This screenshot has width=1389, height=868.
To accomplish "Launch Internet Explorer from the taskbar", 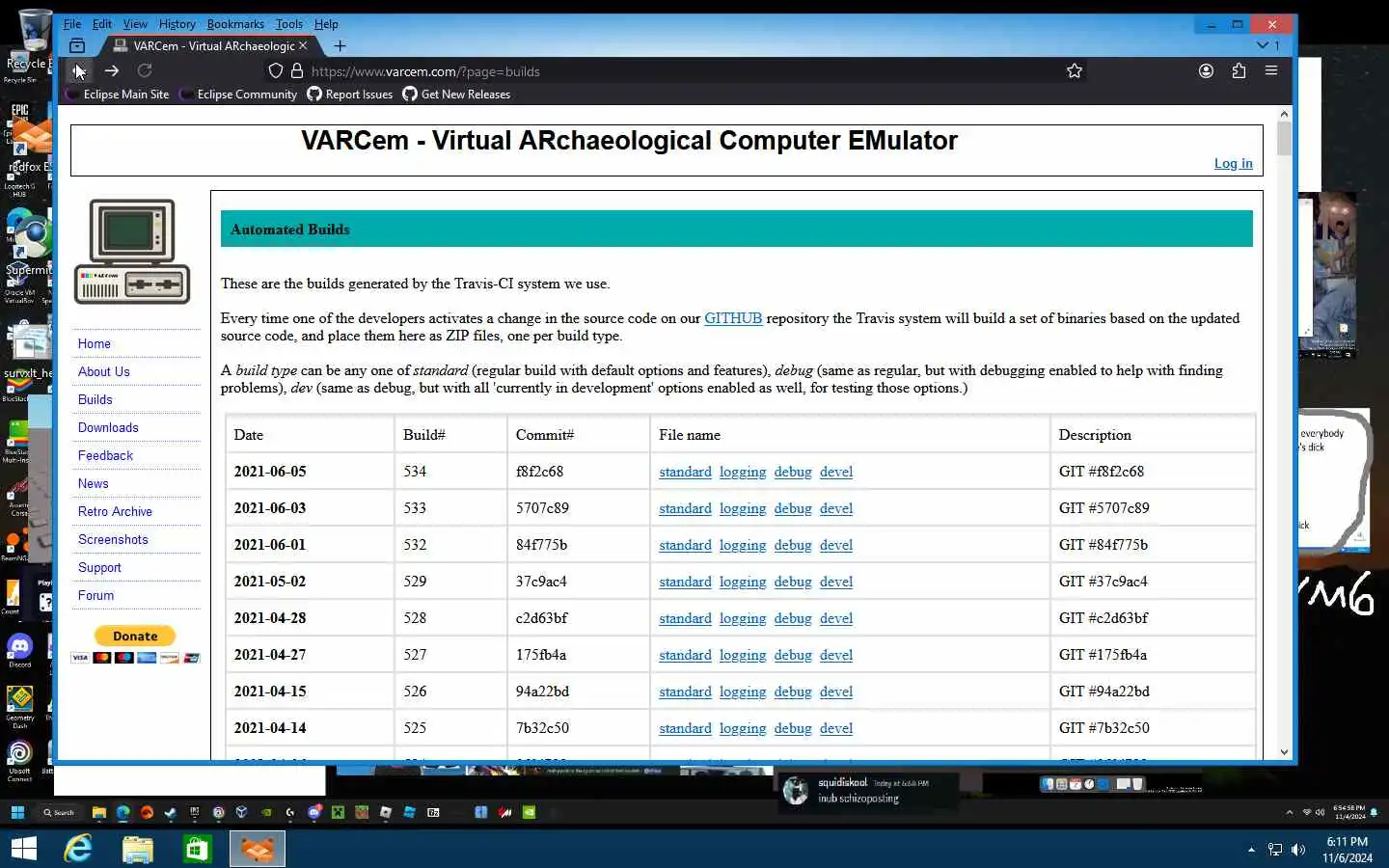I will click(78, 849).
